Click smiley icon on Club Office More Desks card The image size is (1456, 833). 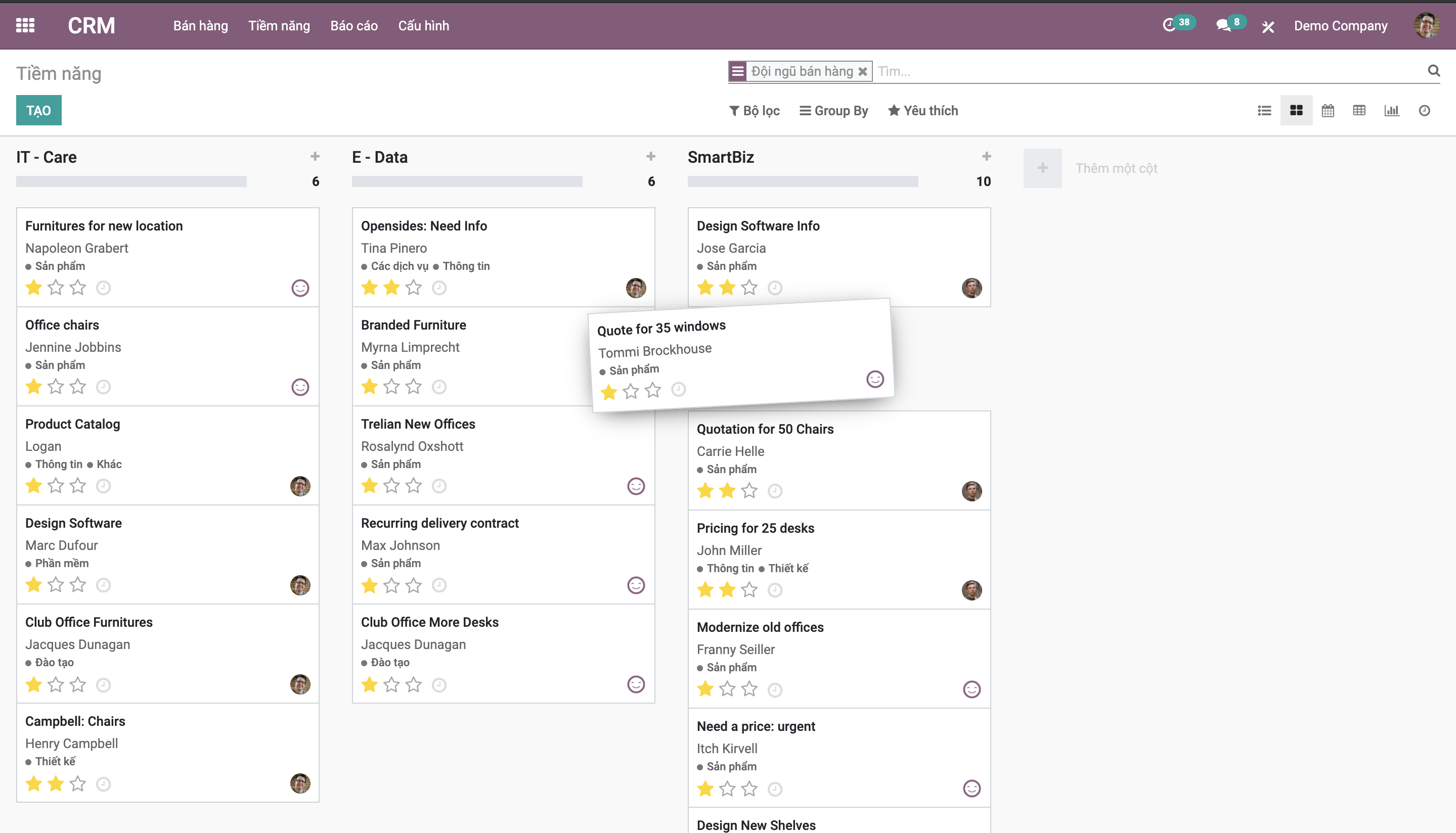tap(636, 684)
